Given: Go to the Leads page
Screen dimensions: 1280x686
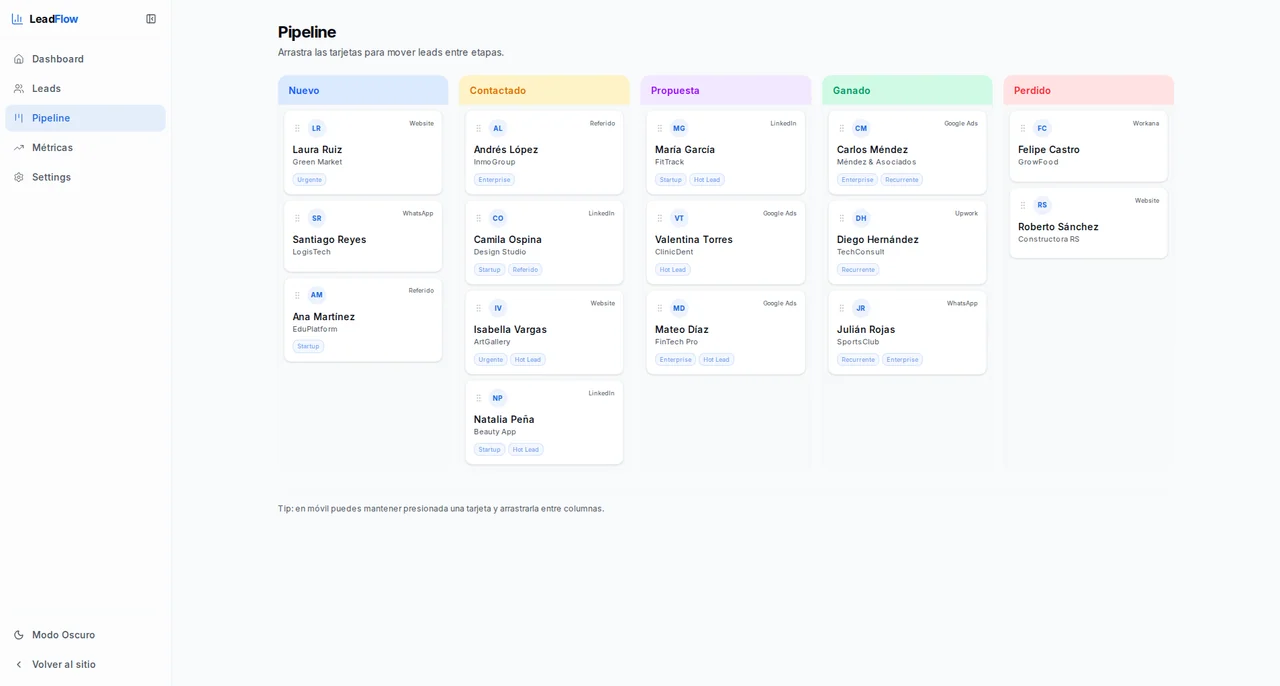Looking at the screenshot, I should (85, 88).
